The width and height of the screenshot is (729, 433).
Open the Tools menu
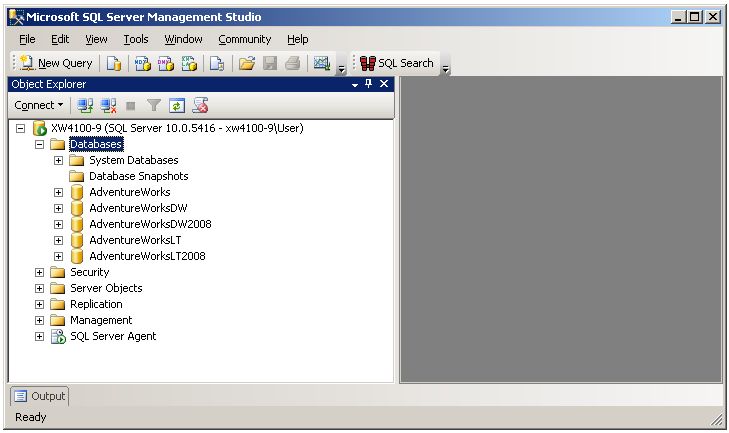point(136,40)
